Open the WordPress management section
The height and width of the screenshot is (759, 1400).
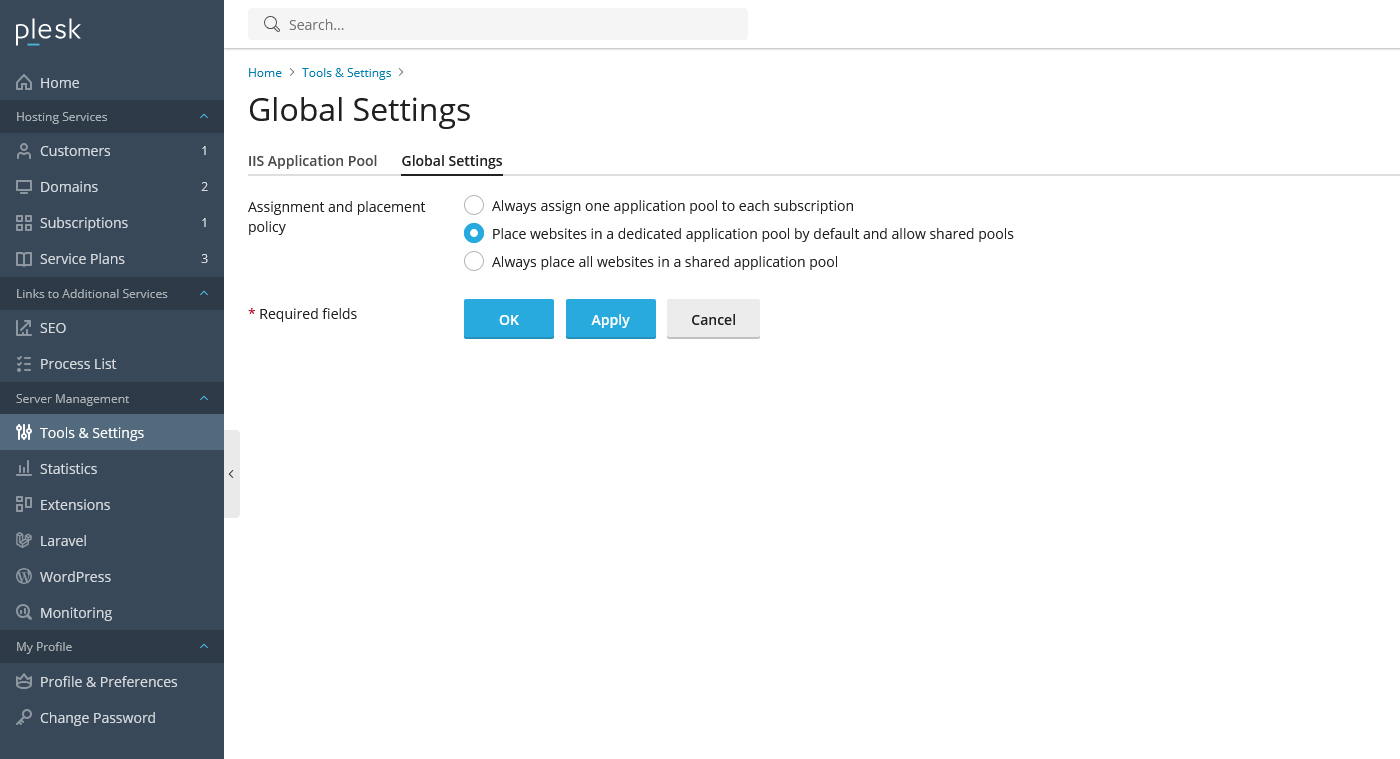point(74,576)
